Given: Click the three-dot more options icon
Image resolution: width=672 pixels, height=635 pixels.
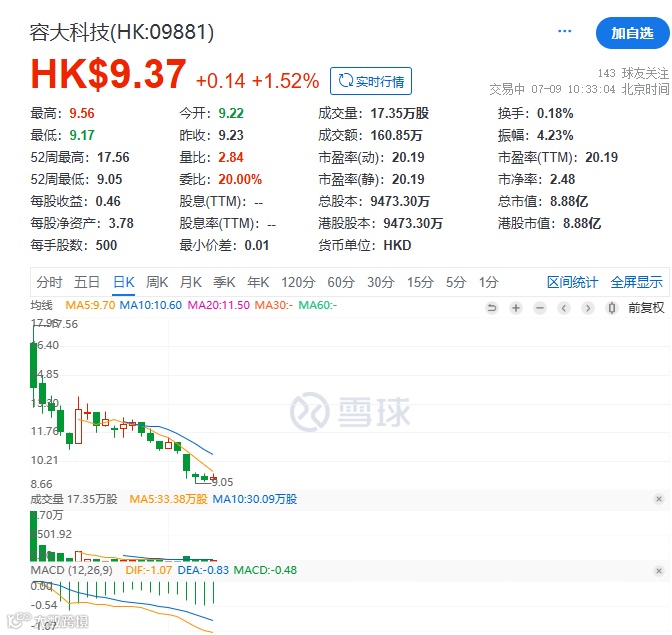Looking at the screenshot, I should click(x=564, y=31).
